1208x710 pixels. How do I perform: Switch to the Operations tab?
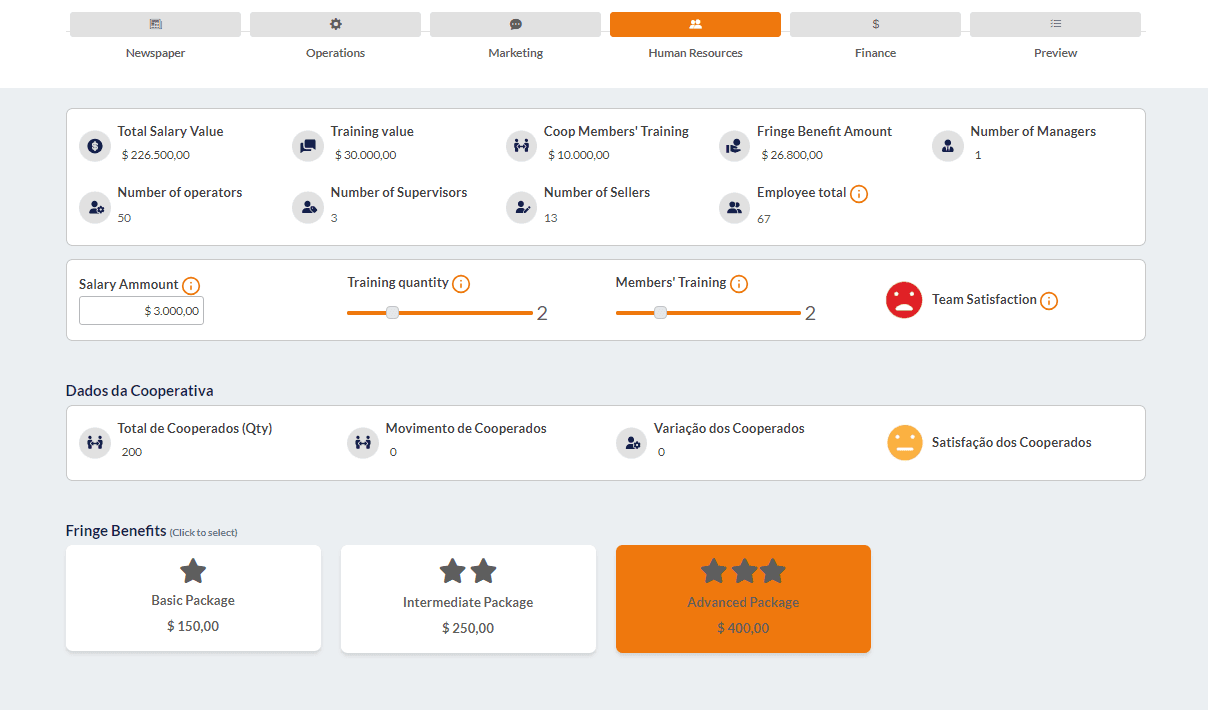pyautogui.click(x=335, y=25)
